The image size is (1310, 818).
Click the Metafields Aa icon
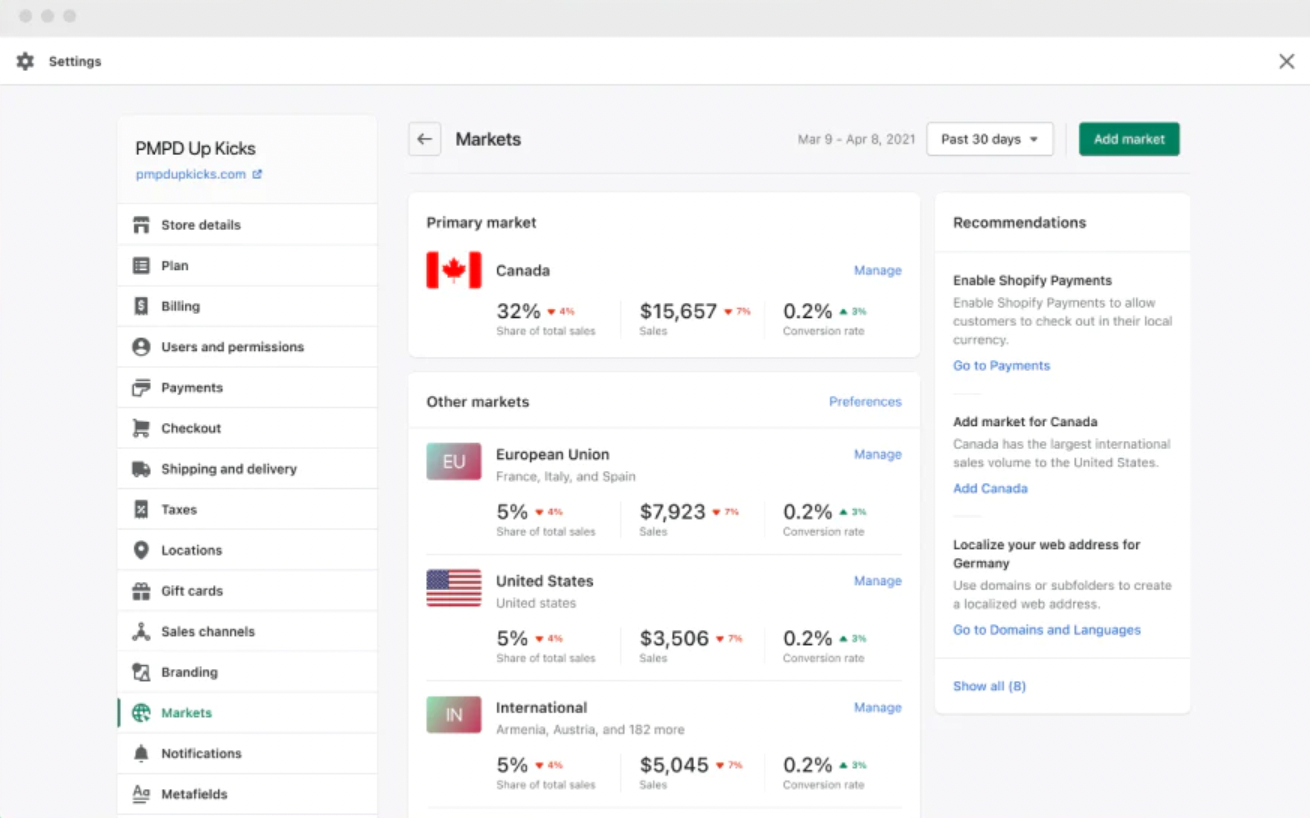click(x=141, y=794)
